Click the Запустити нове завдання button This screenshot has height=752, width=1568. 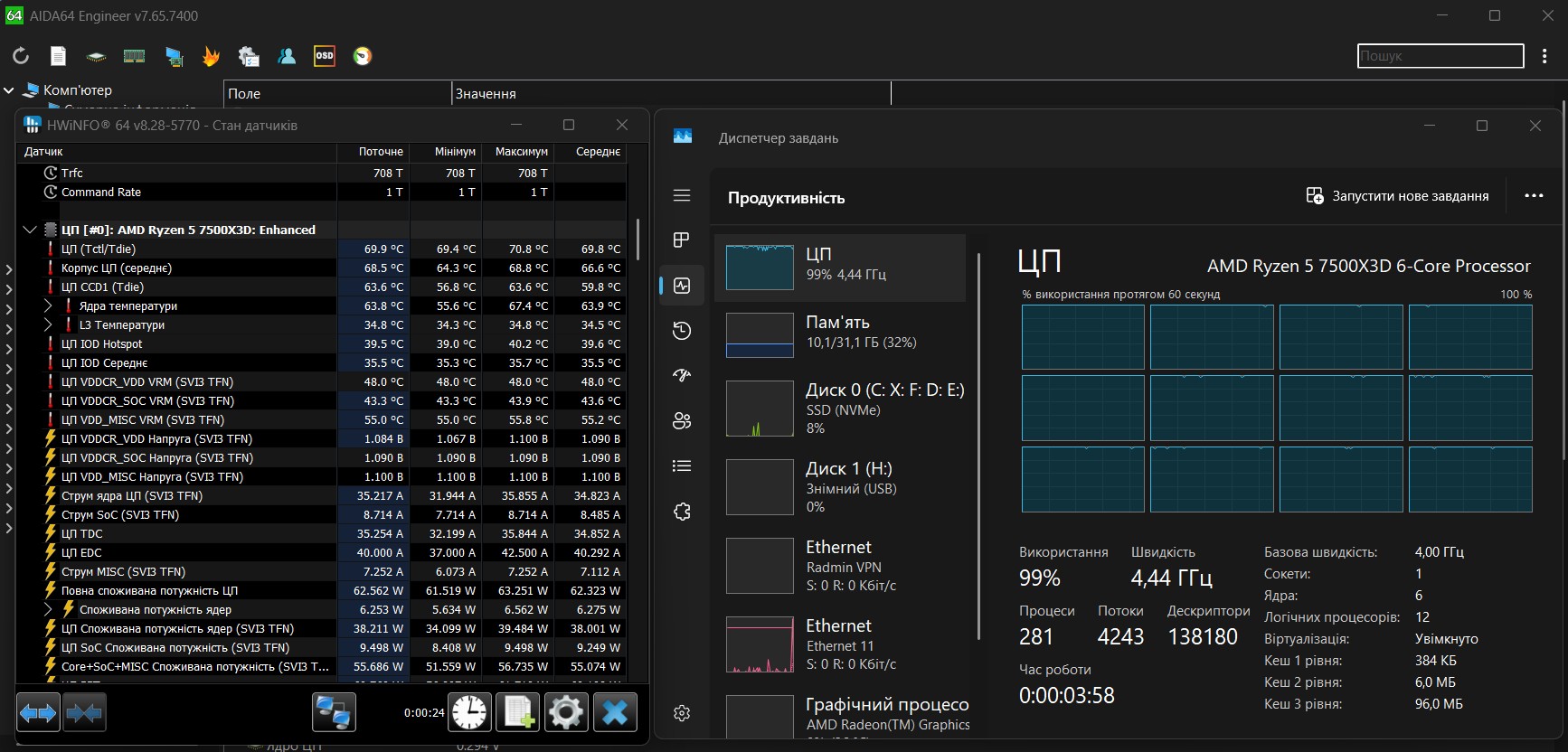[1397, 196]
